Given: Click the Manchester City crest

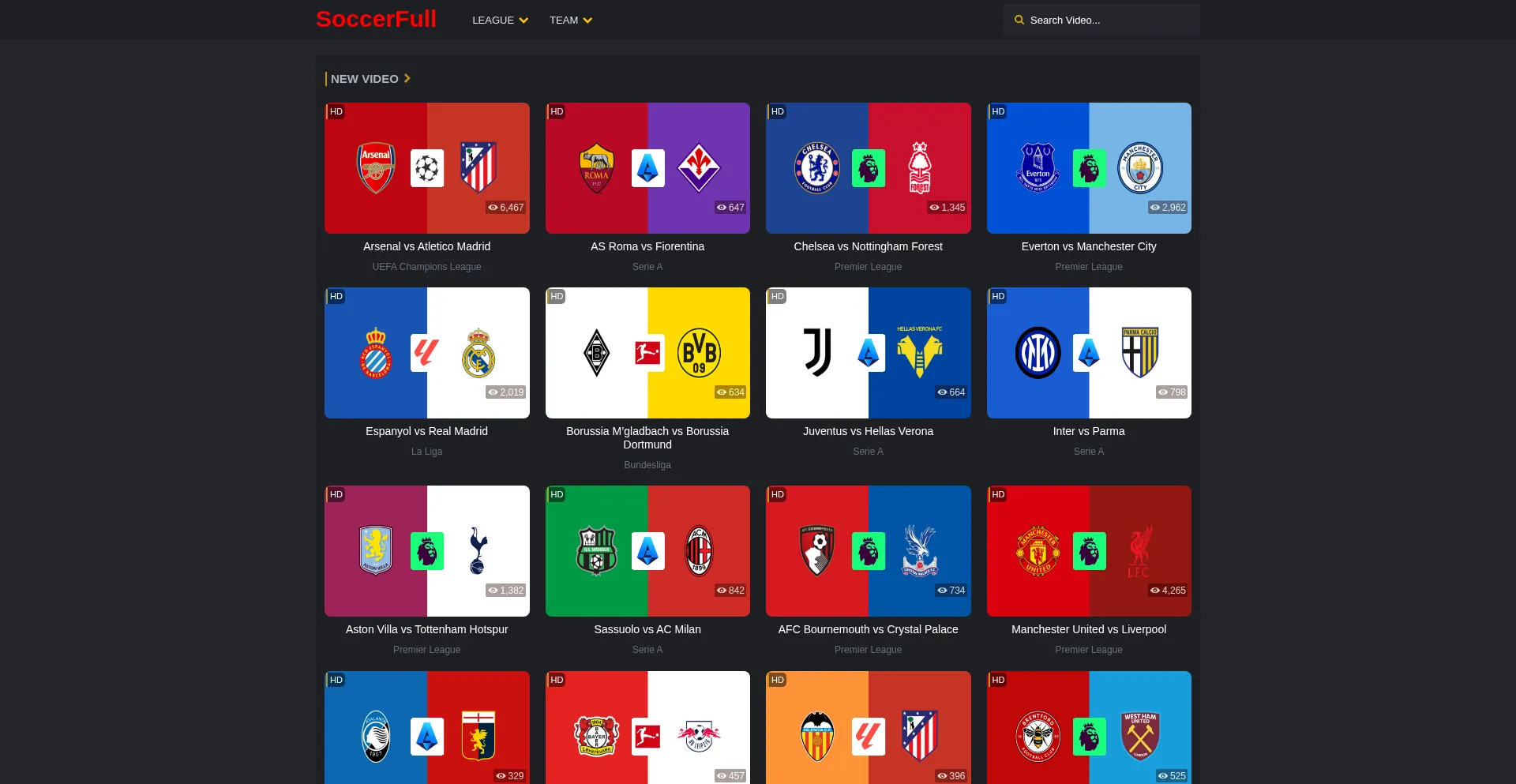Looking at the screenshot, I should tap(1140, 168).
